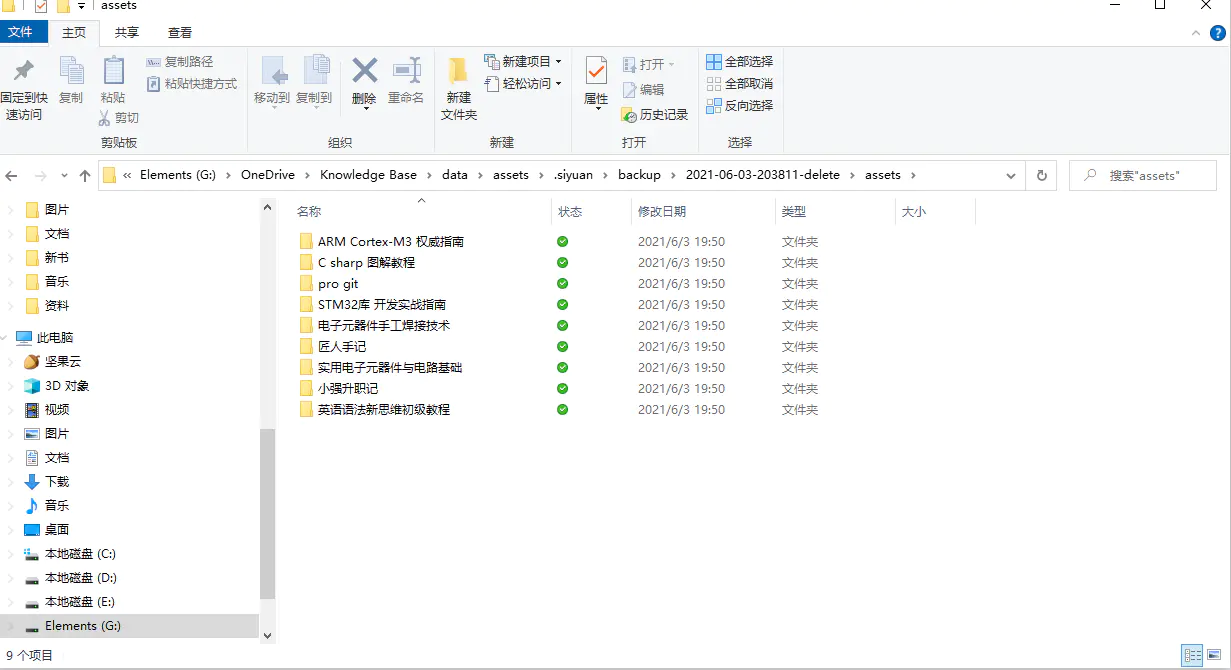Switch to large icons view in status bar
This screenshot has width=1231, height=670.
(1213, 656)
